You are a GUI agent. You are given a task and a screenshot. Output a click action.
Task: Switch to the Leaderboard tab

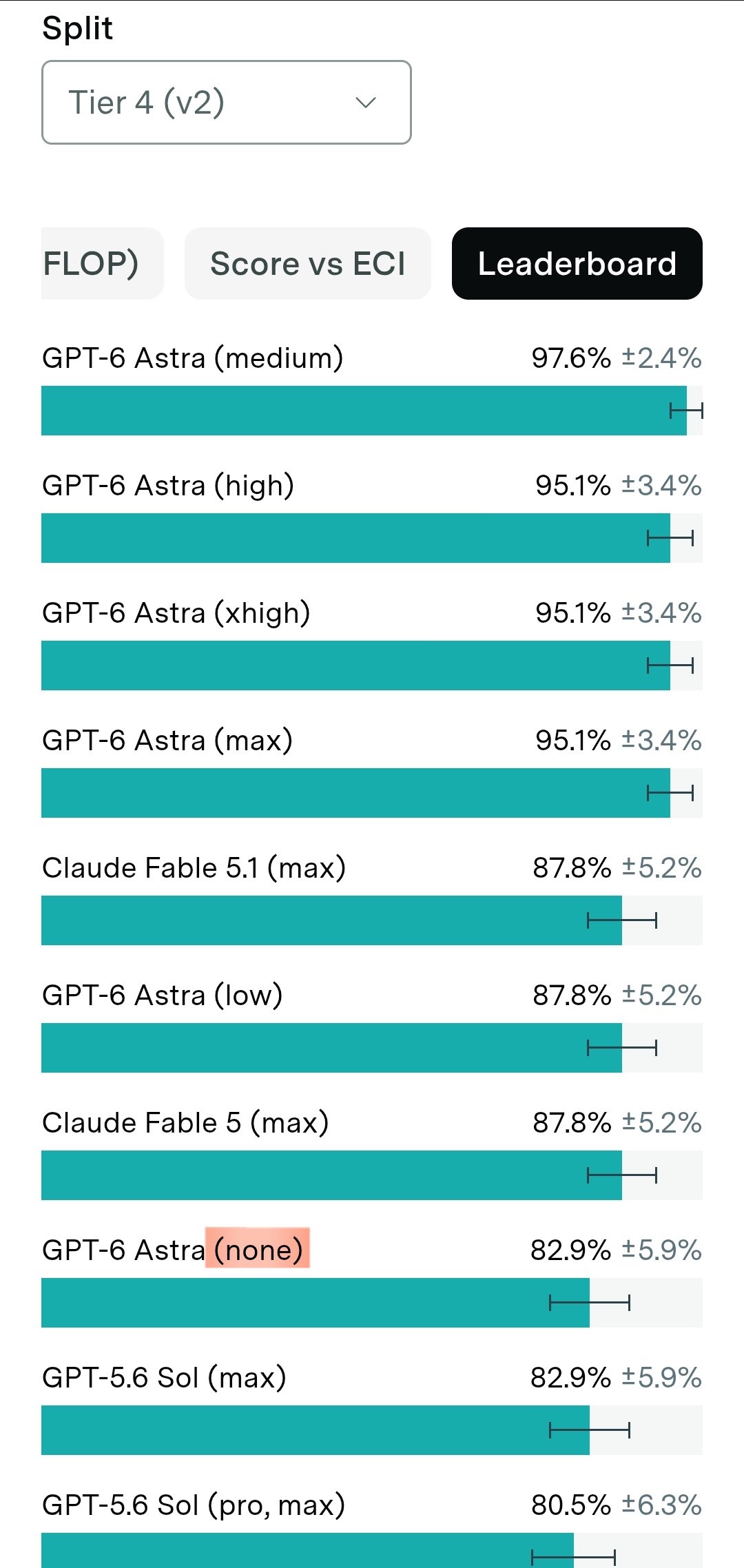(577, 263)
